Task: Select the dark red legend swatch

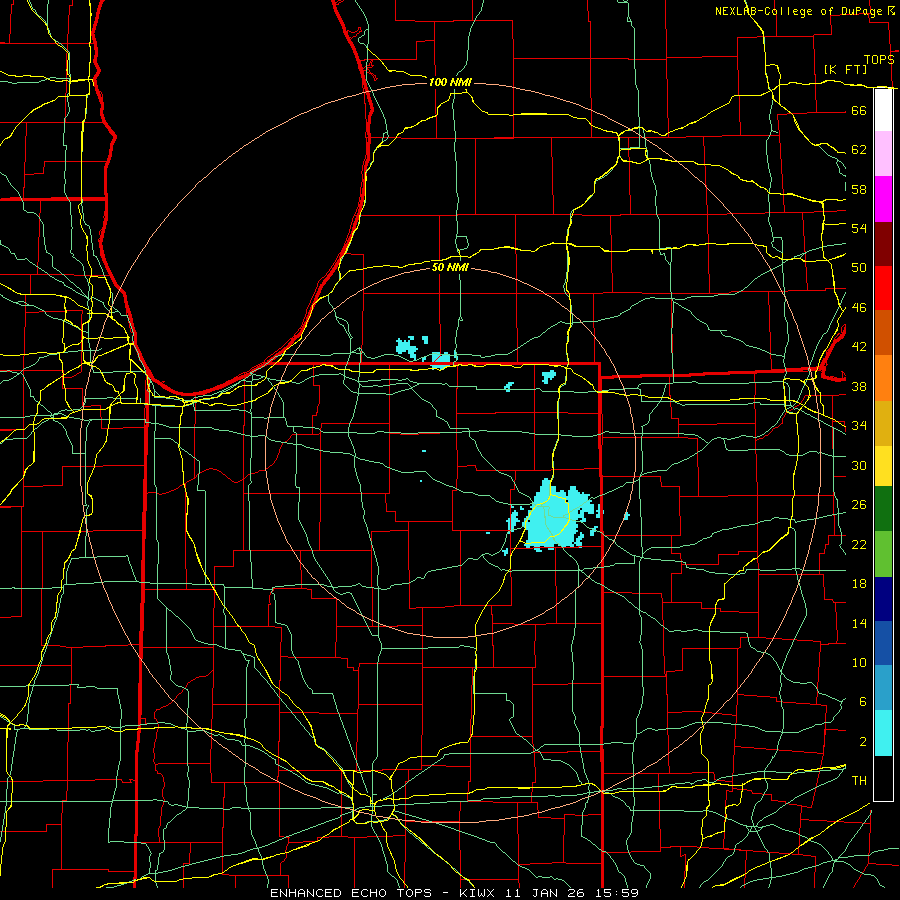Action: coord(883,244)
